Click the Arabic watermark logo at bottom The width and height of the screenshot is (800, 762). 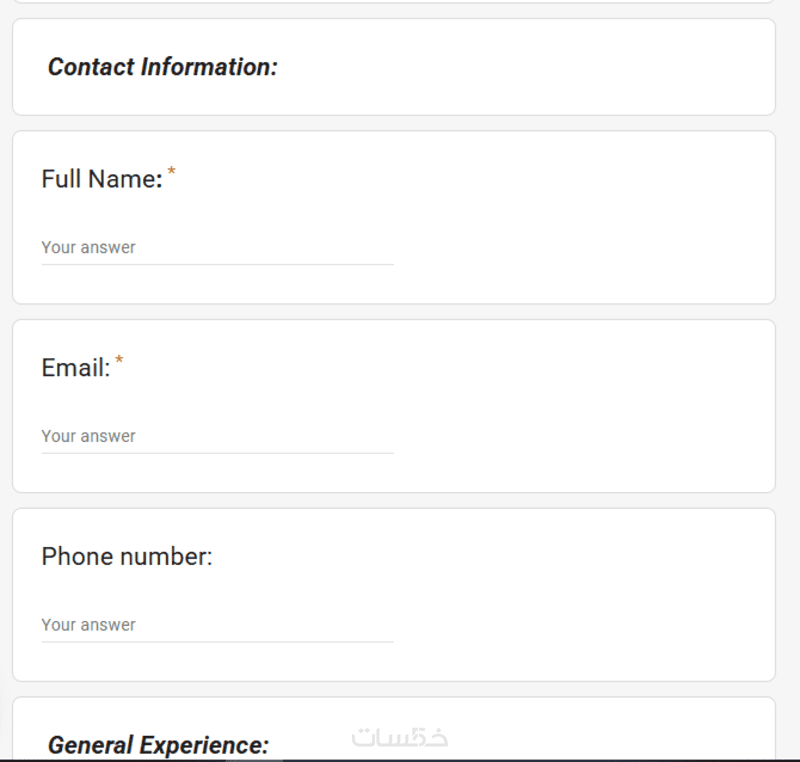tap(400, 738)
